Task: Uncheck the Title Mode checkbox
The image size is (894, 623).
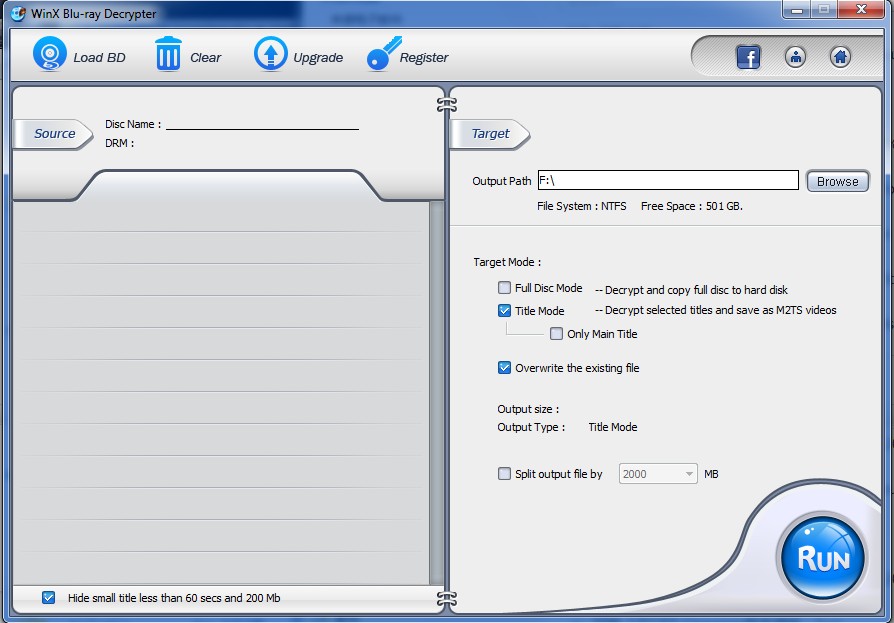Action: pos(505,311)
